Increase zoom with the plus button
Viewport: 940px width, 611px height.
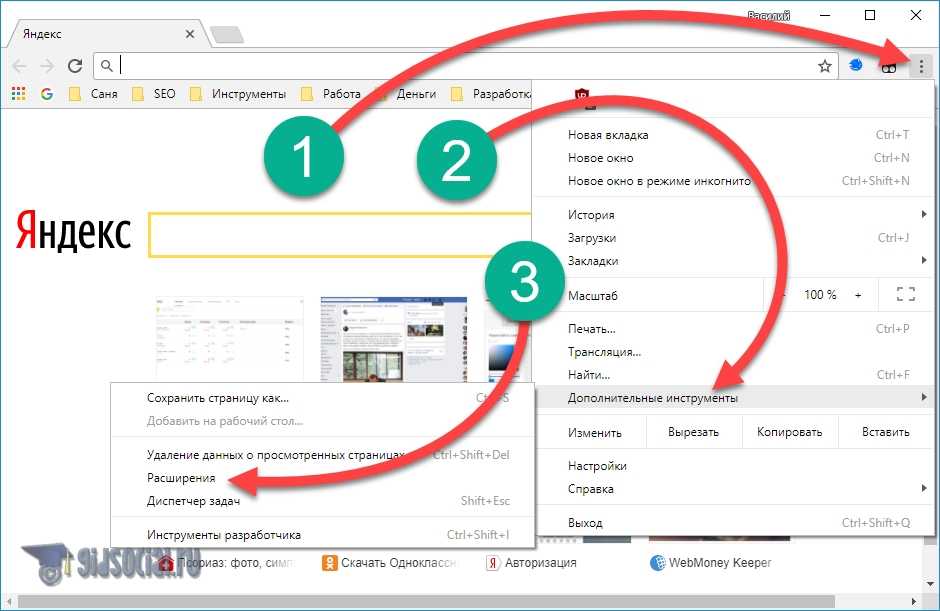(858, 295)
